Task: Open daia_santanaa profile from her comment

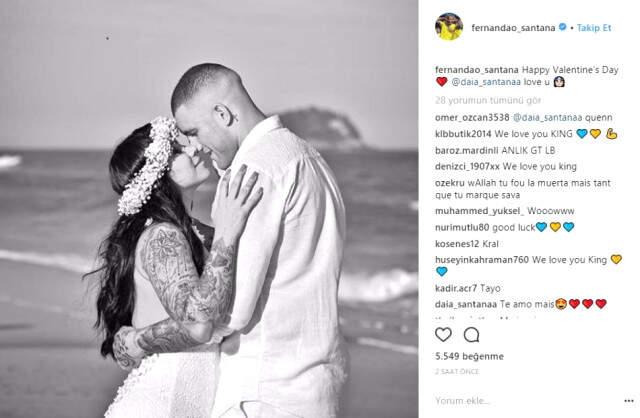Action: coord(466,304)
